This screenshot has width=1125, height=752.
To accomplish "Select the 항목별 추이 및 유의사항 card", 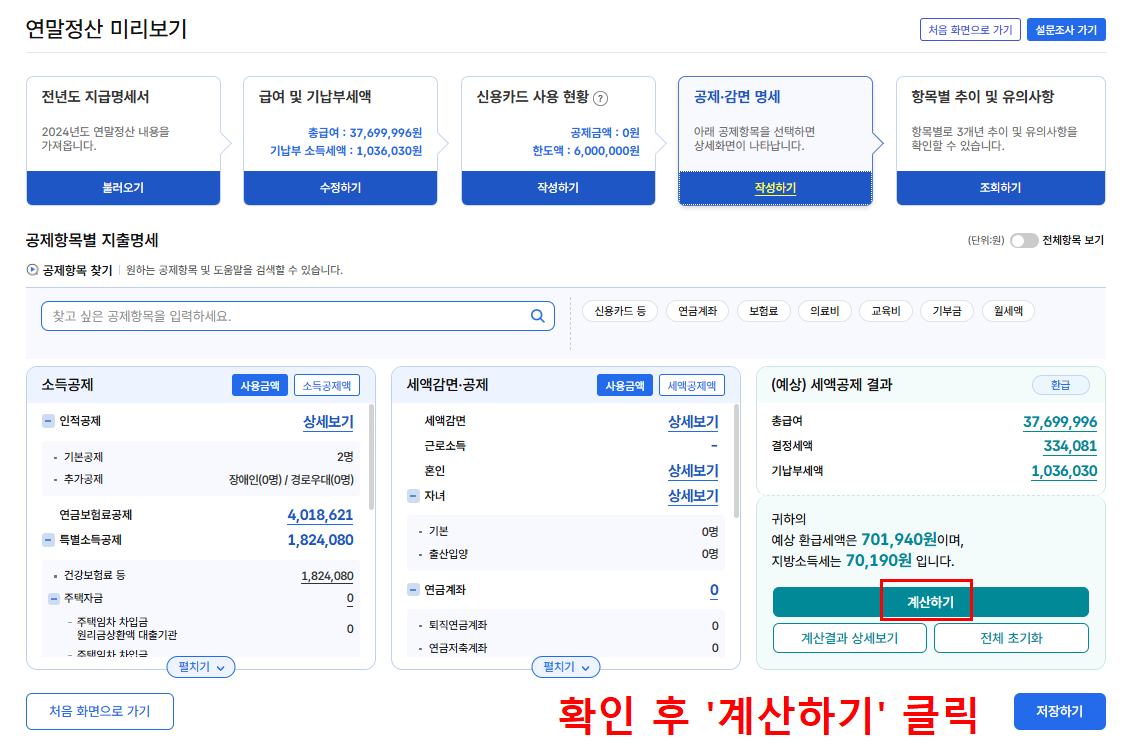I will (1000, 130).
